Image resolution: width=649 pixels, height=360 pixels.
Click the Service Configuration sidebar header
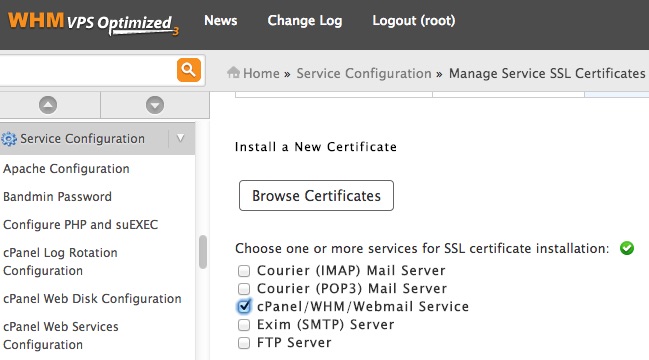click(97, 139)
